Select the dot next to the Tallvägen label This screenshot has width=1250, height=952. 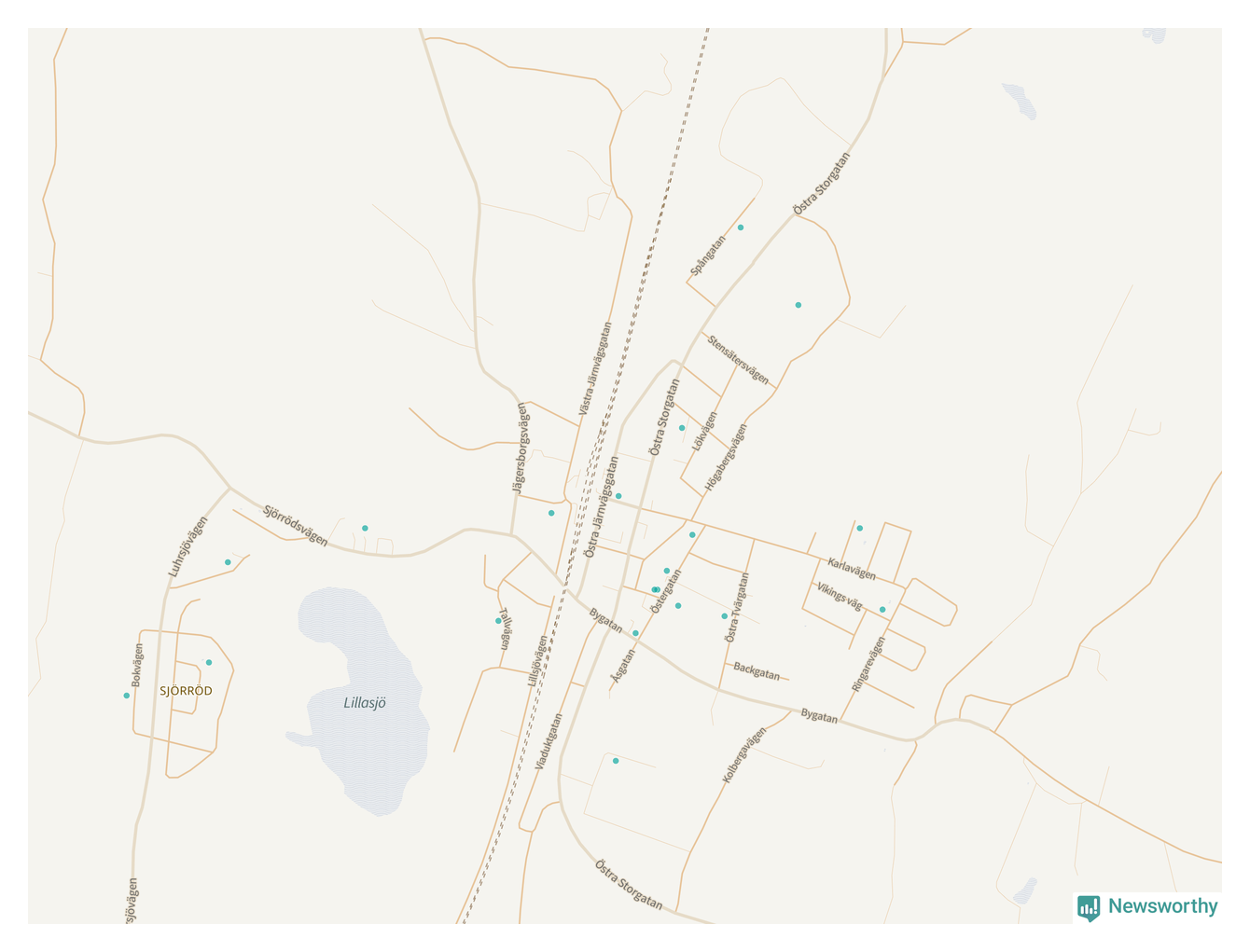click(x=498, y=621)
